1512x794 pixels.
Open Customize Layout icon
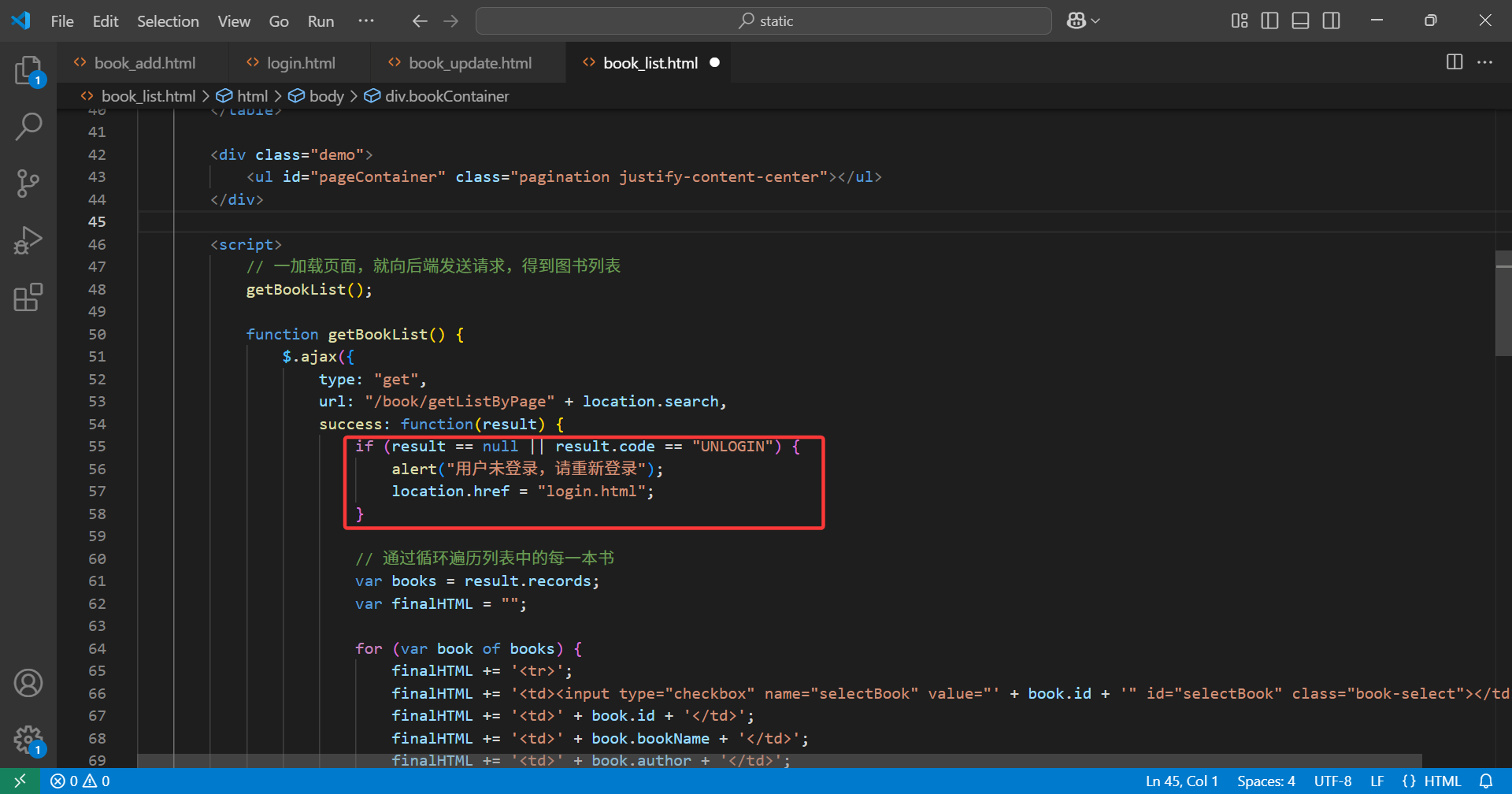click(x=1240, y=21)
